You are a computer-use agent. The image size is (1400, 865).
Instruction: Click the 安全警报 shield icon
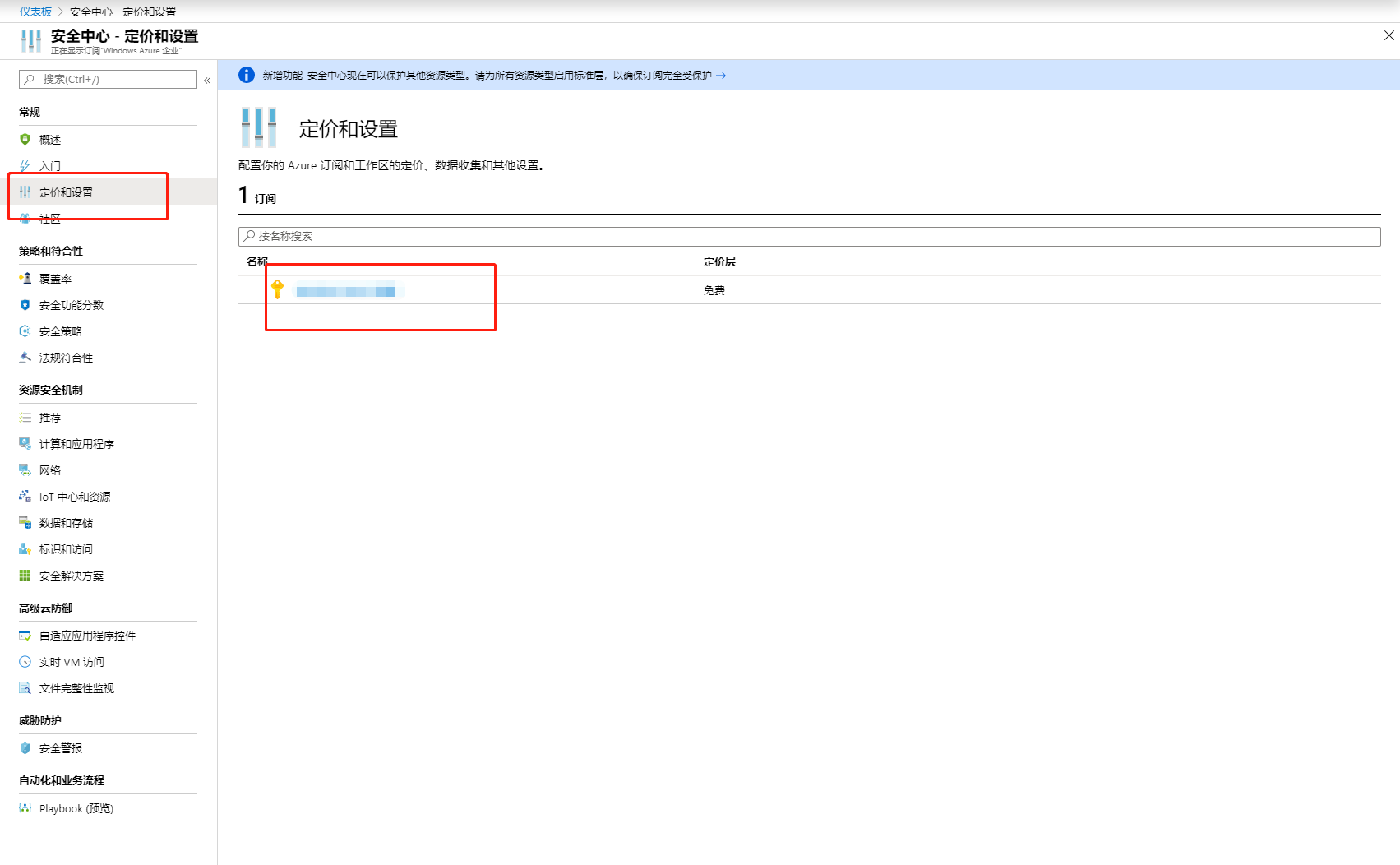[25, 748]
